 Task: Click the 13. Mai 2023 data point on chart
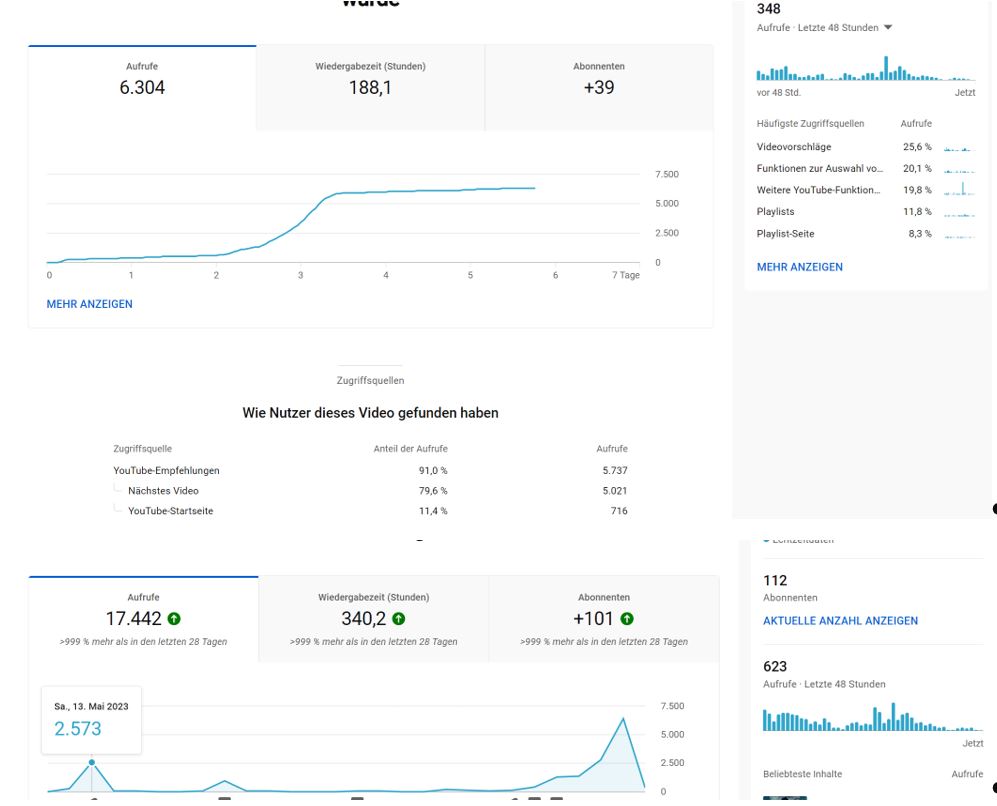click(92, 762)
